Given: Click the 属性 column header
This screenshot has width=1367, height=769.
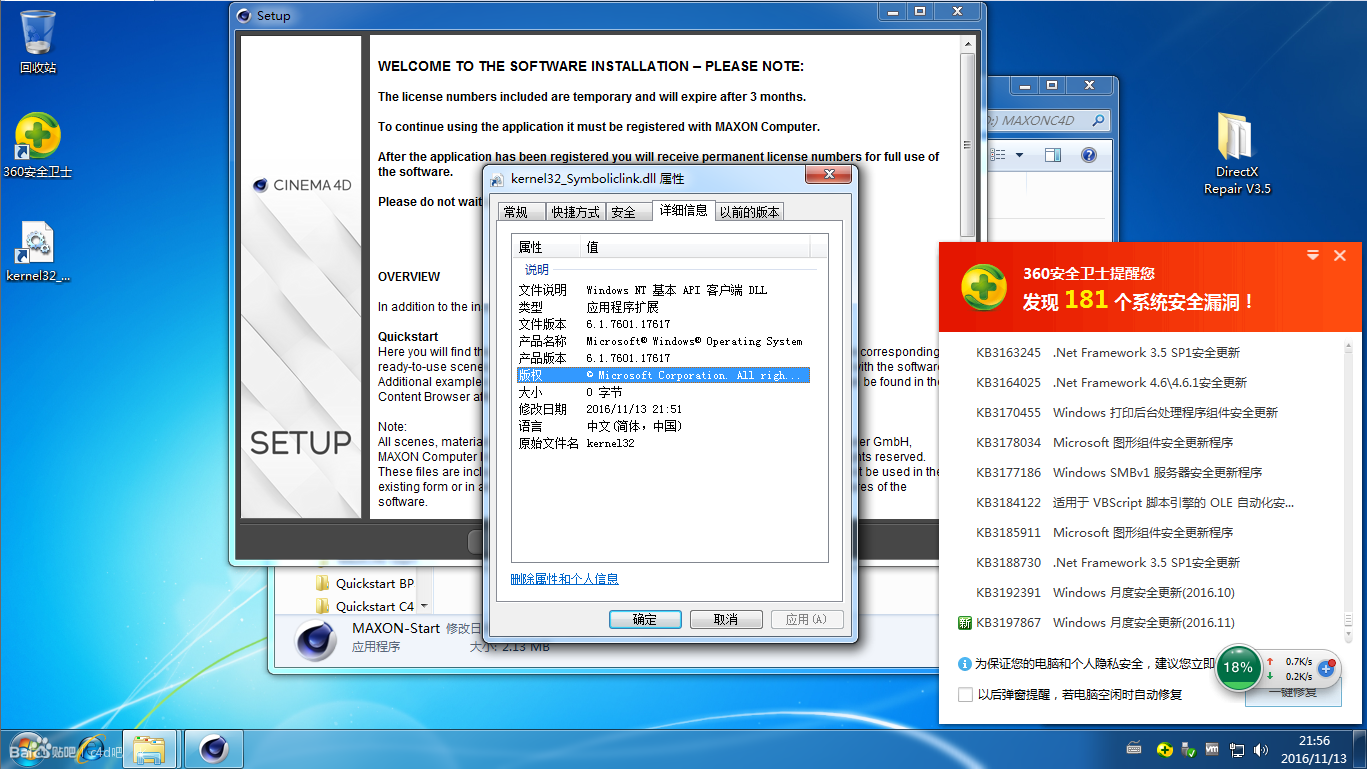Looking at the screenshot, I should pos(547,247).
